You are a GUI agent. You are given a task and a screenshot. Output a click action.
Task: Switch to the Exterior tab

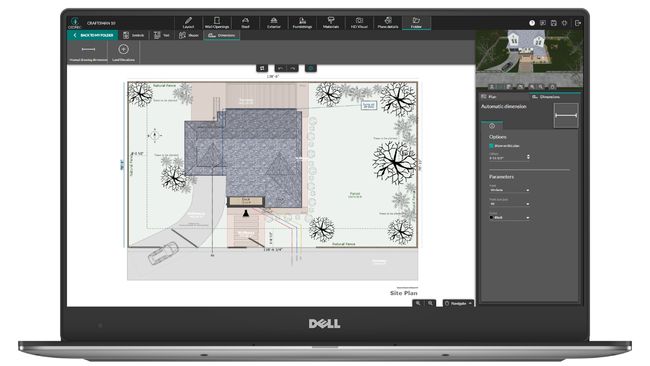(x=274, y=23)
